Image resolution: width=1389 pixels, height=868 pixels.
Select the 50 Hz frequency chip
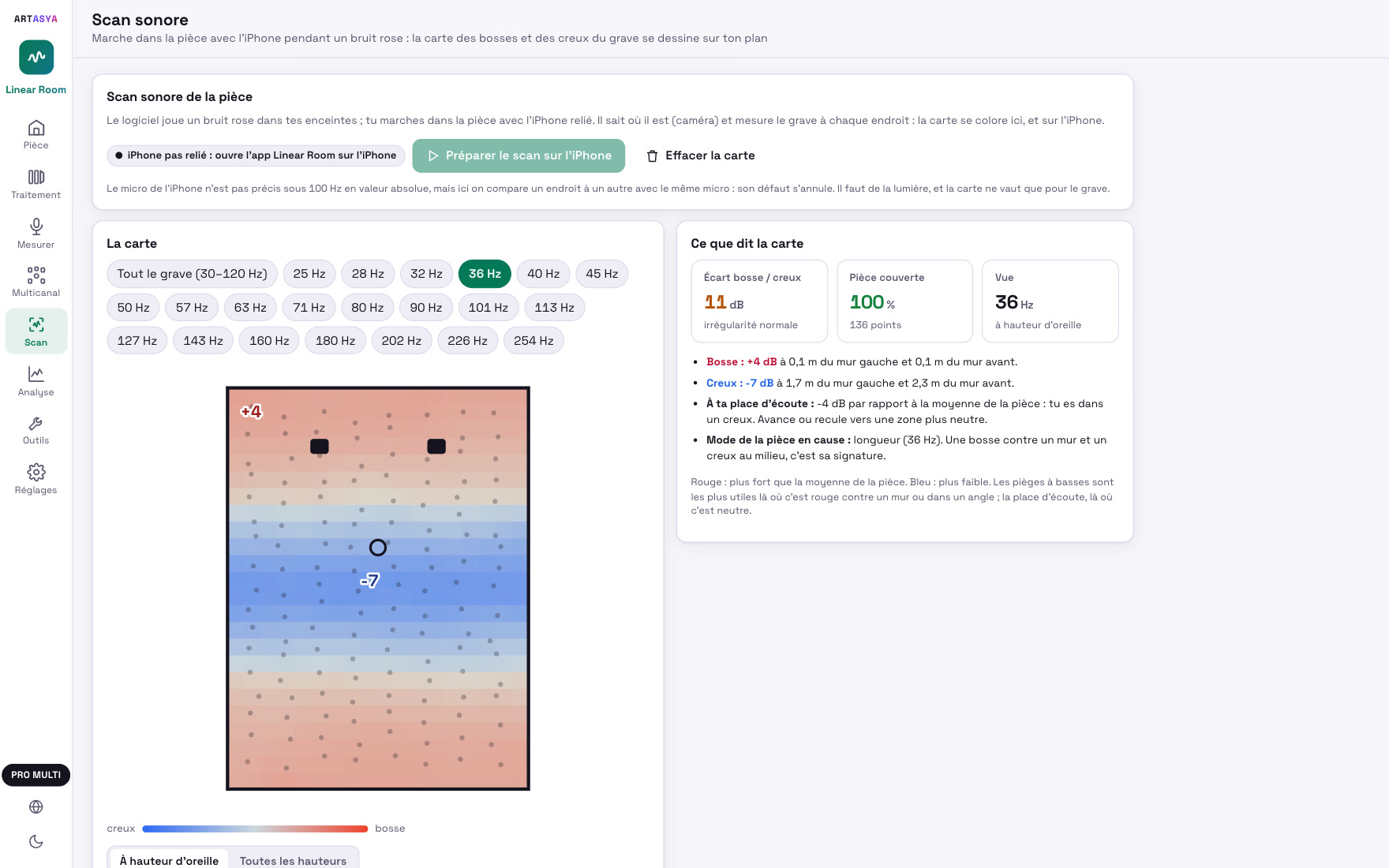(x=133, y=308)
